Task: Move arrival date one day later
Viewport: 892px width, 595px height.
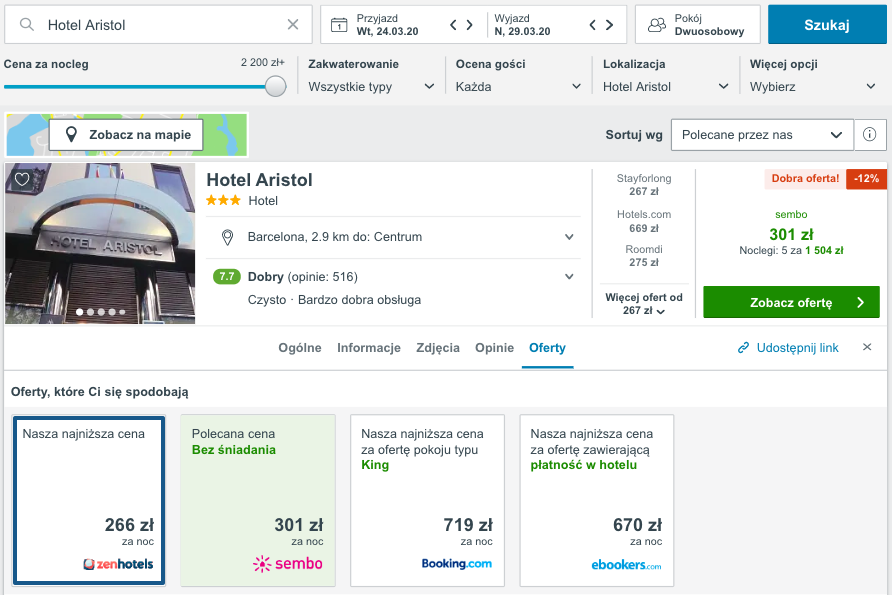Action: 470,24
